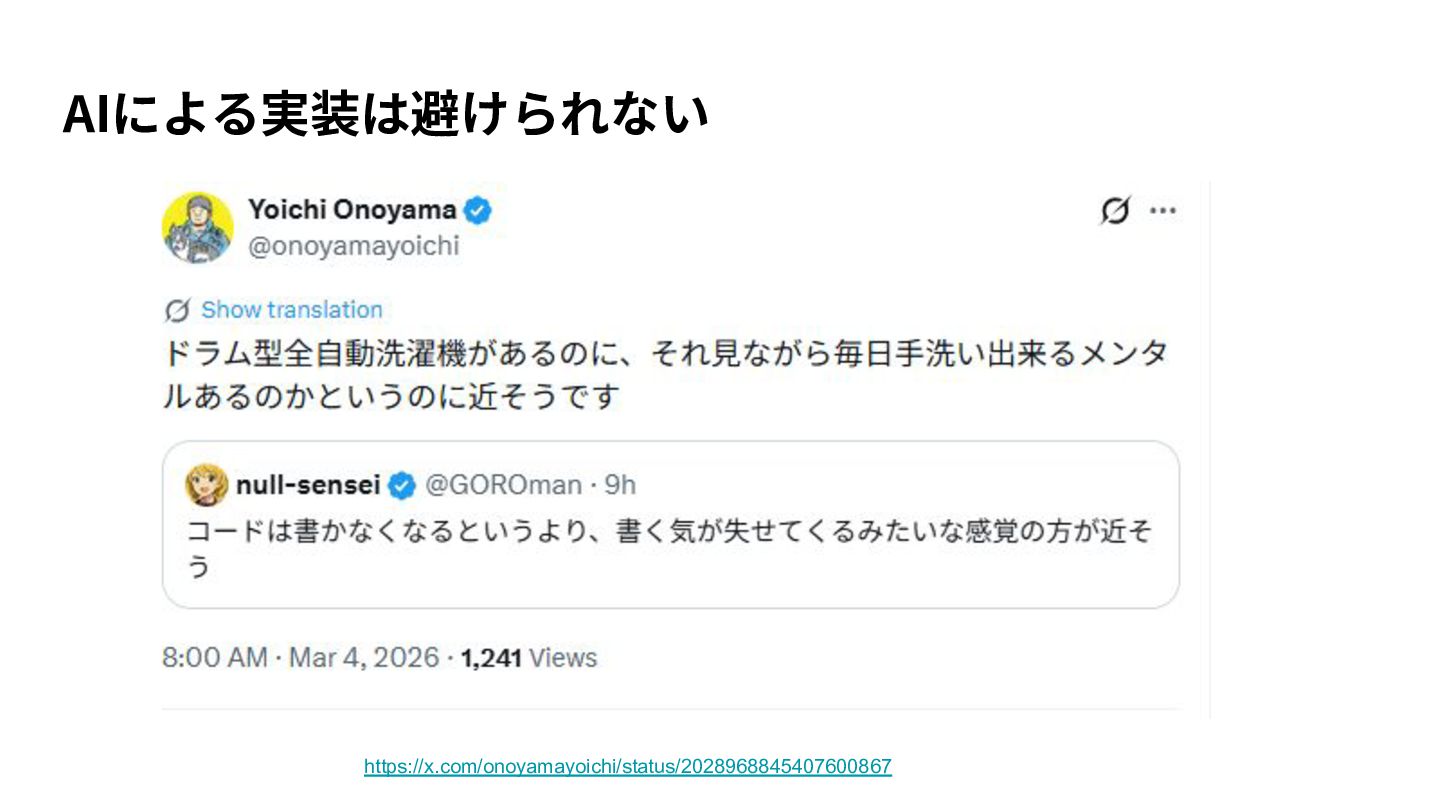Click the 9h timestamp in quoted tweet
This screenshot has width=1440, height=810.
coord(620,486)
